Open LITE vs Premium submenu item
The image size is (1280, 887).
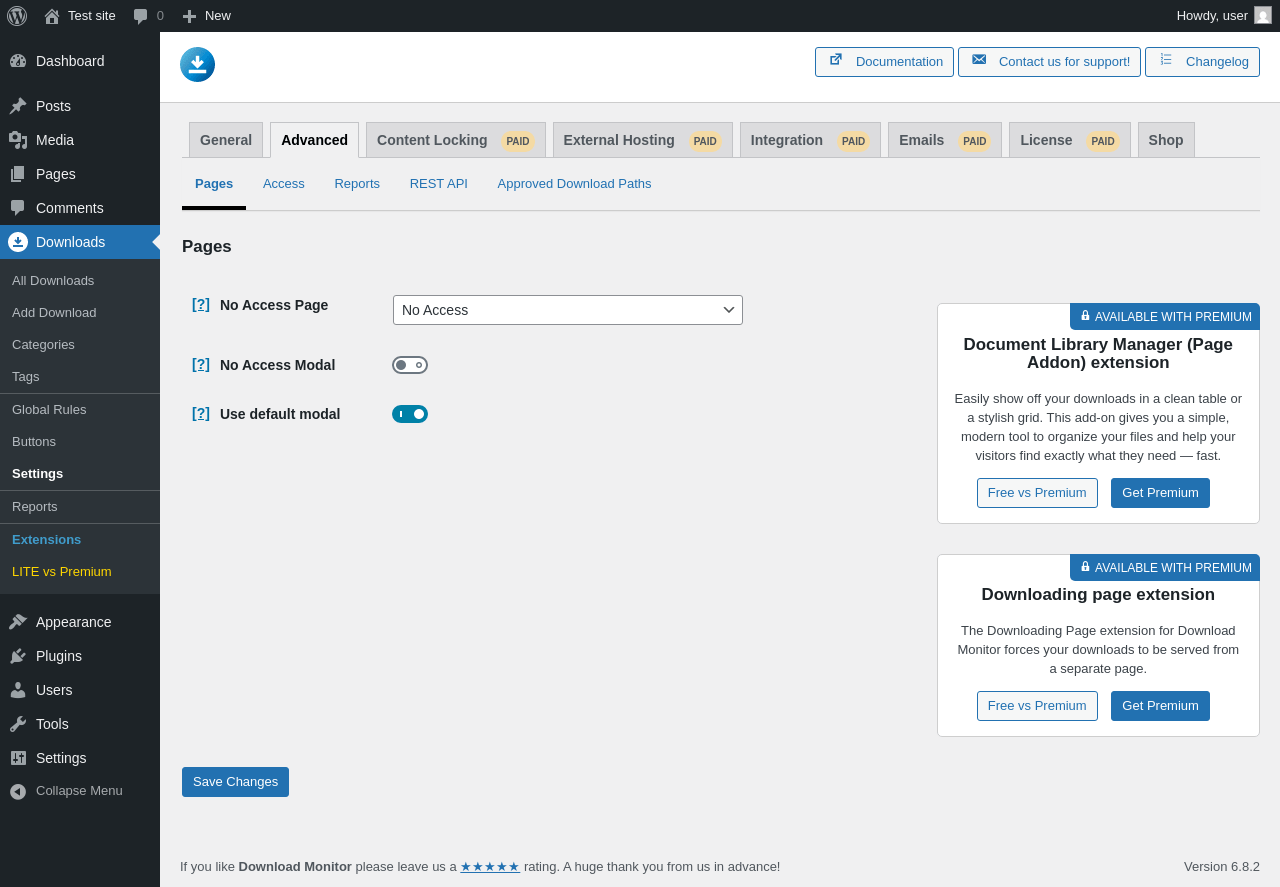[80, 572]
